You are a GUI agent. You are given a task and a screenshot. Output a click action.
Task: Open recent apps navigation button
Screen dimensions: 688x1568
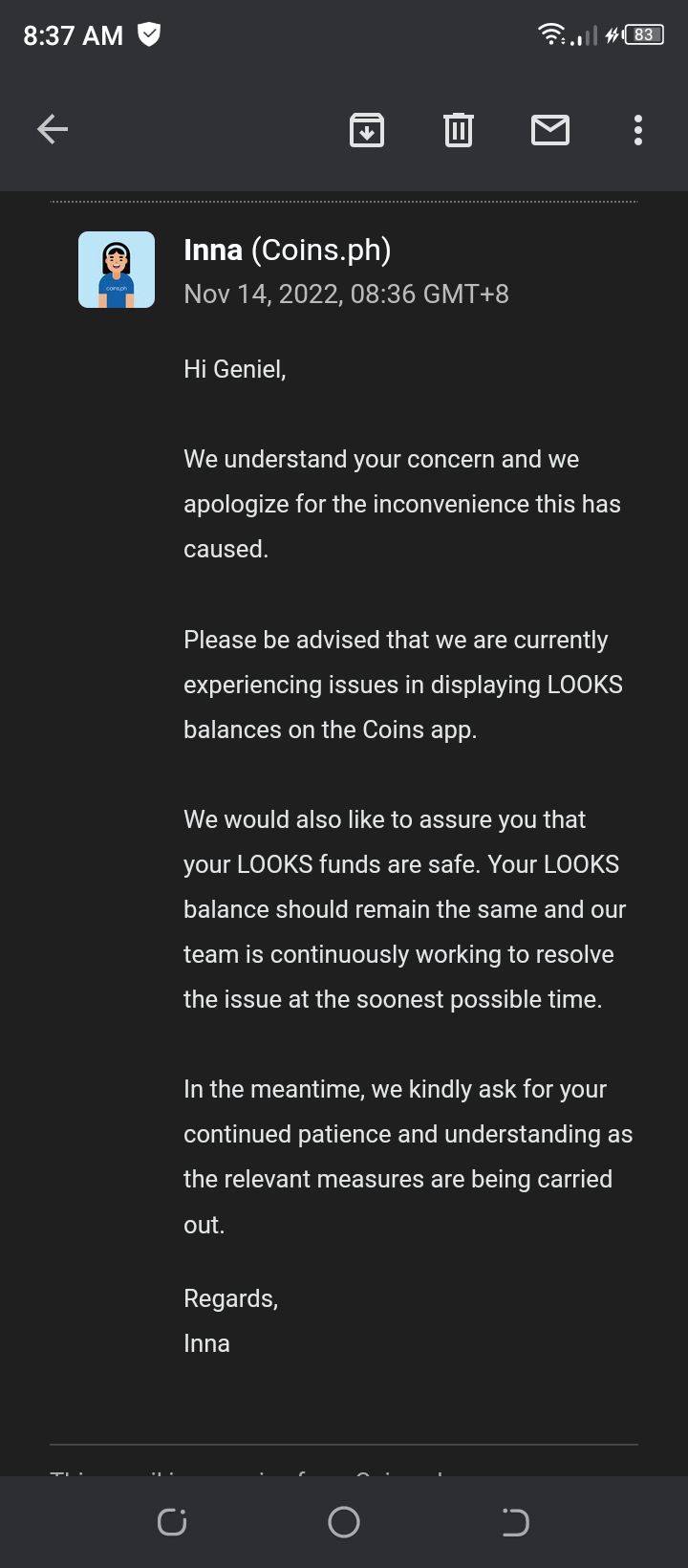click(x=172, y=1521)
